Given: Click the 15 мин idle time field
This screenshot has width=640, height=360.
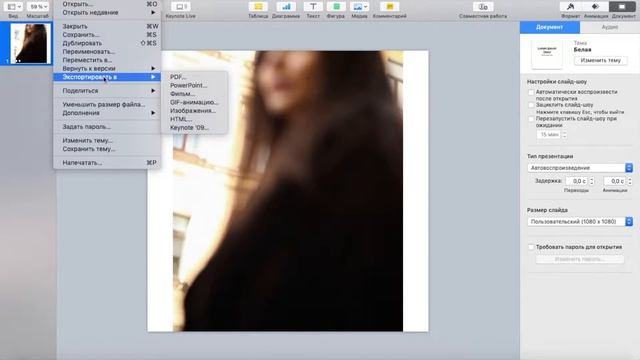Looking at the screenshot, I should coord(549,134).
